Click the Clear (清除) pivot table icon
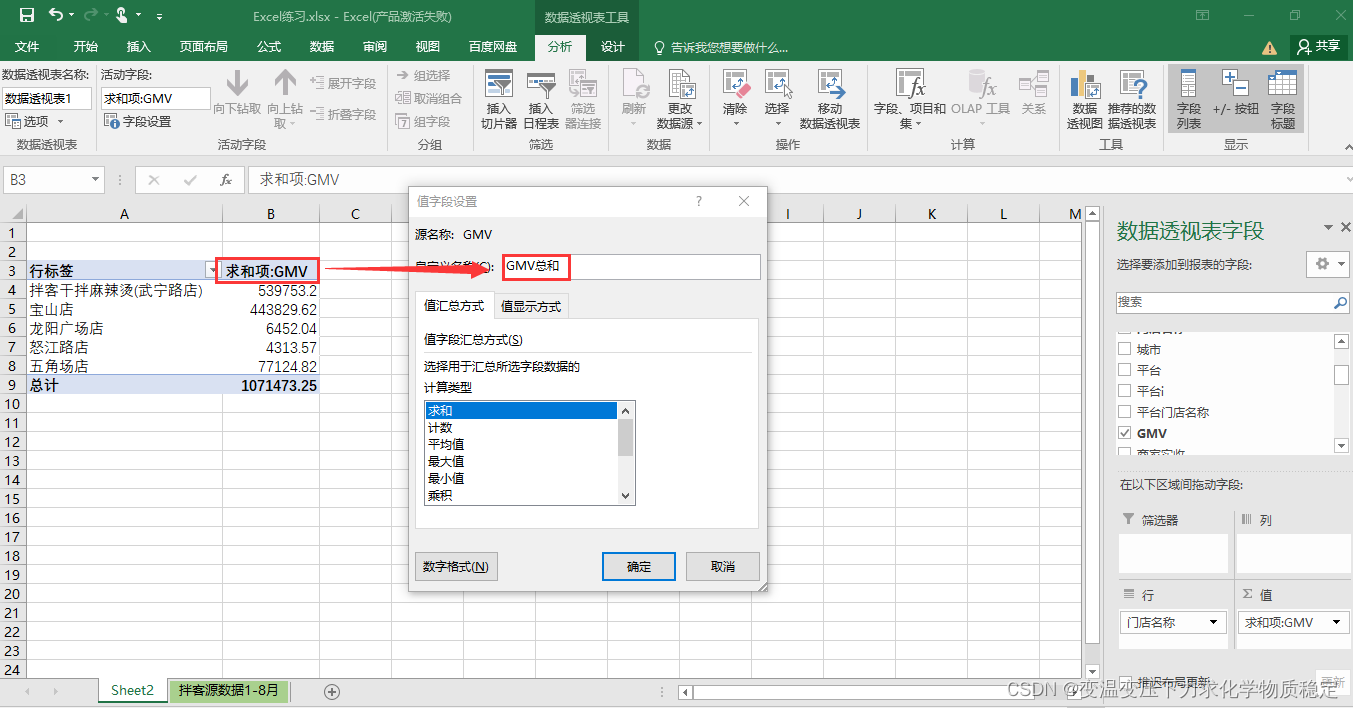Screen dimensions: 1353x708 click(735, 84)
